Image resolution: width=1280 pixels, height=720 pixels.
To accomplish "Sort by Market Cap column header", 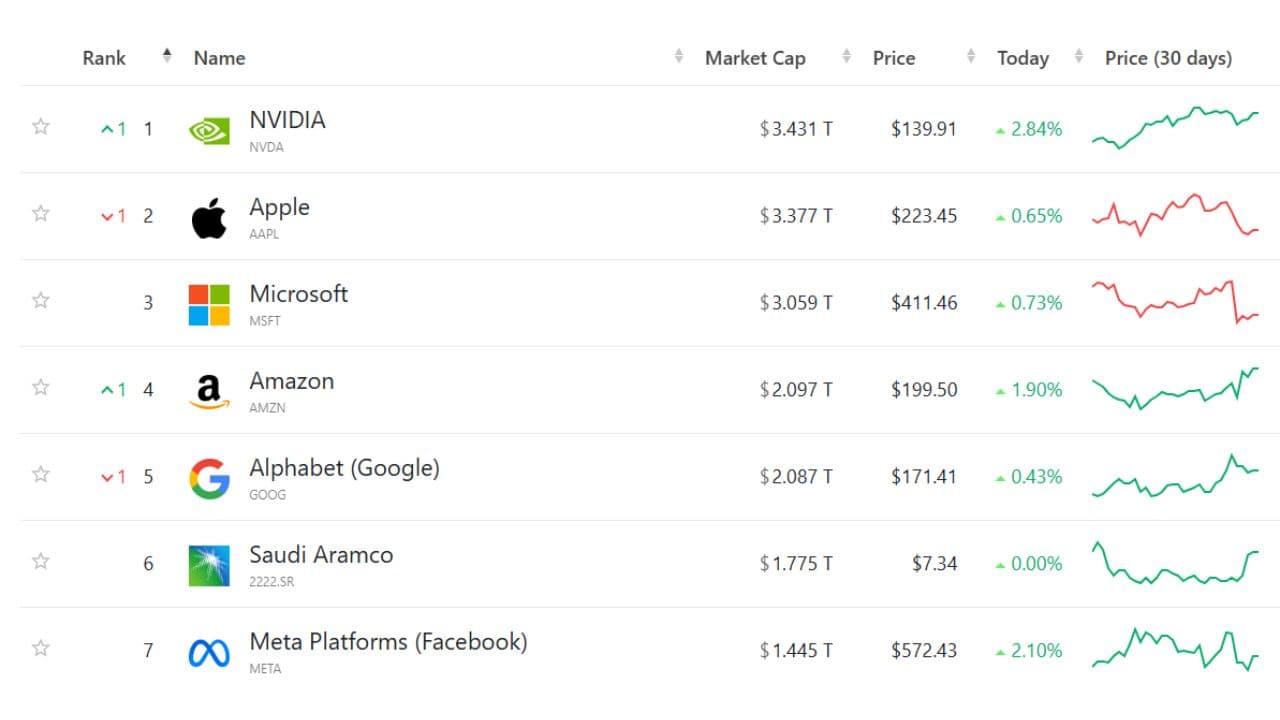I will pos(755,58).
